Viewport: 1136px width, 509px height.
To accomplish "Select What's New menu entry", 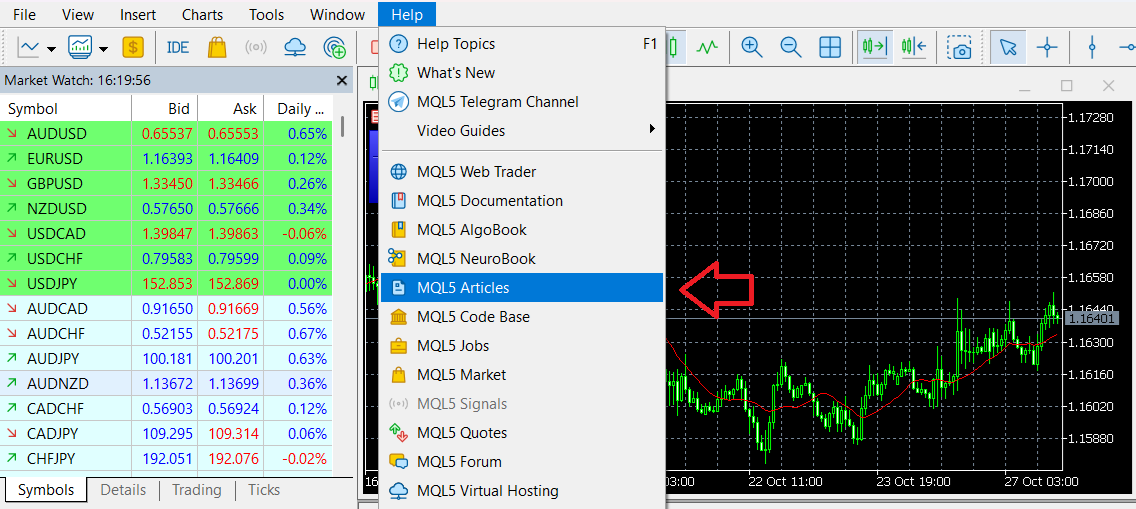I will [522, 73].
